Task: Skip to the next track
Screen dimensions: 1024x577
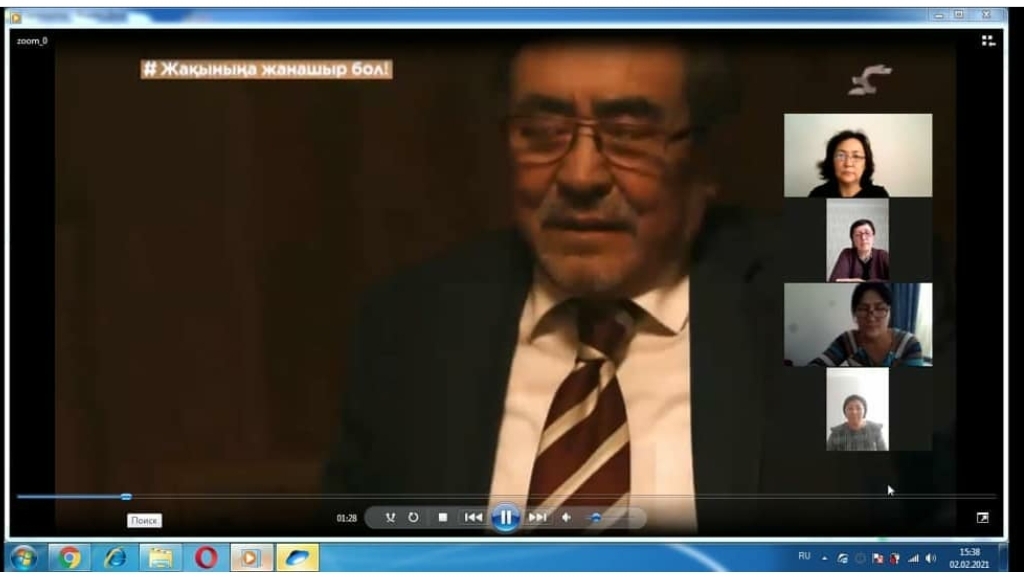Action: [537, 517]
